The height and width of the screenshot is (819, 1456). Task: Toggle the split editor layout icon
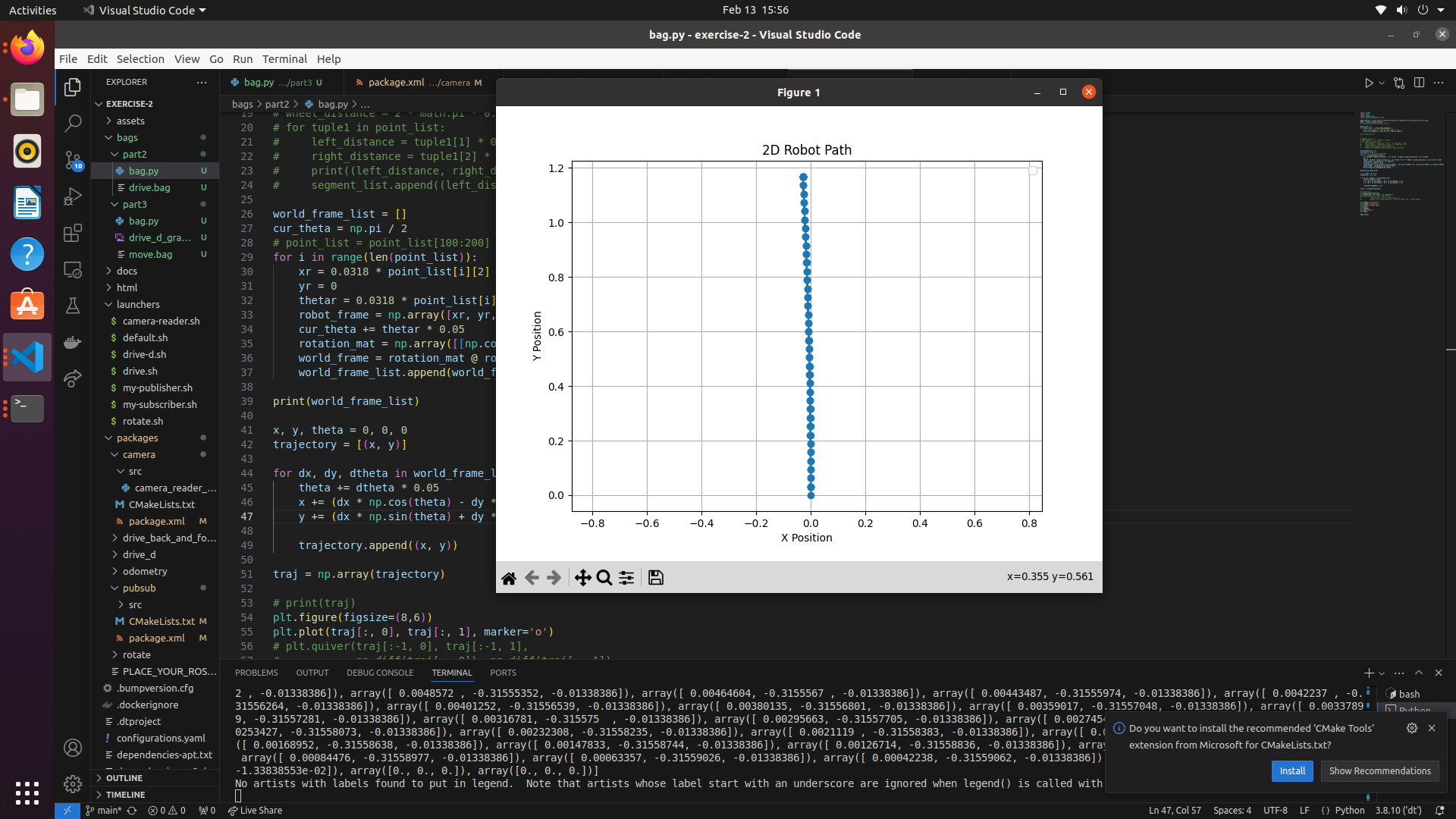(1419, 83)
